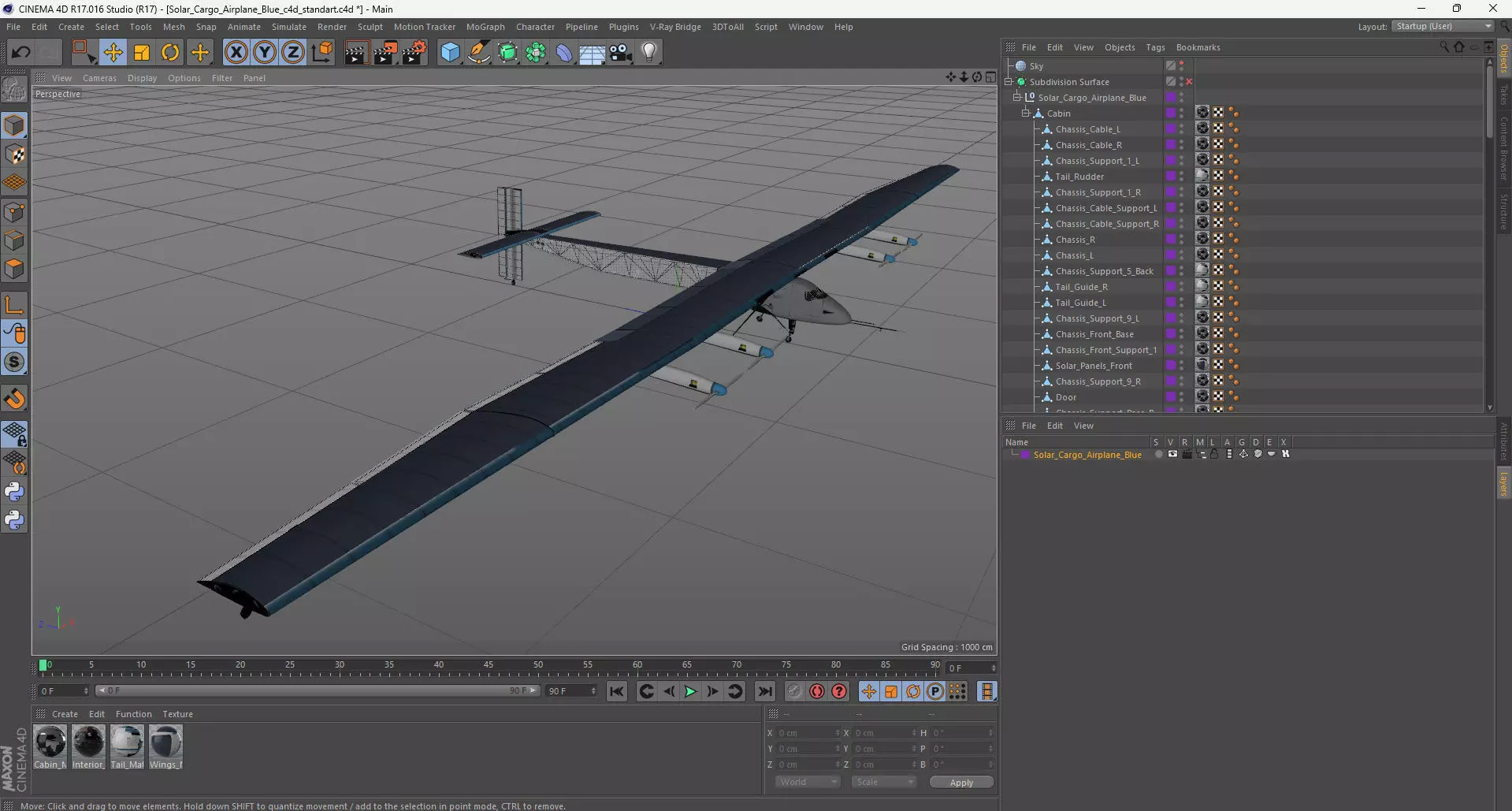The width and height of the screenshot is (1512, 811).
Task: Open the V-Ray Bridge menu
Action: [x=675, y=27]
